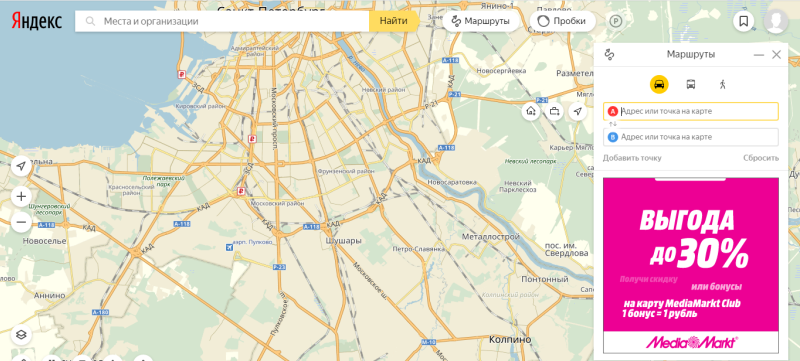Focus the point B address field
800x361 pixels.
pos(691,137)
